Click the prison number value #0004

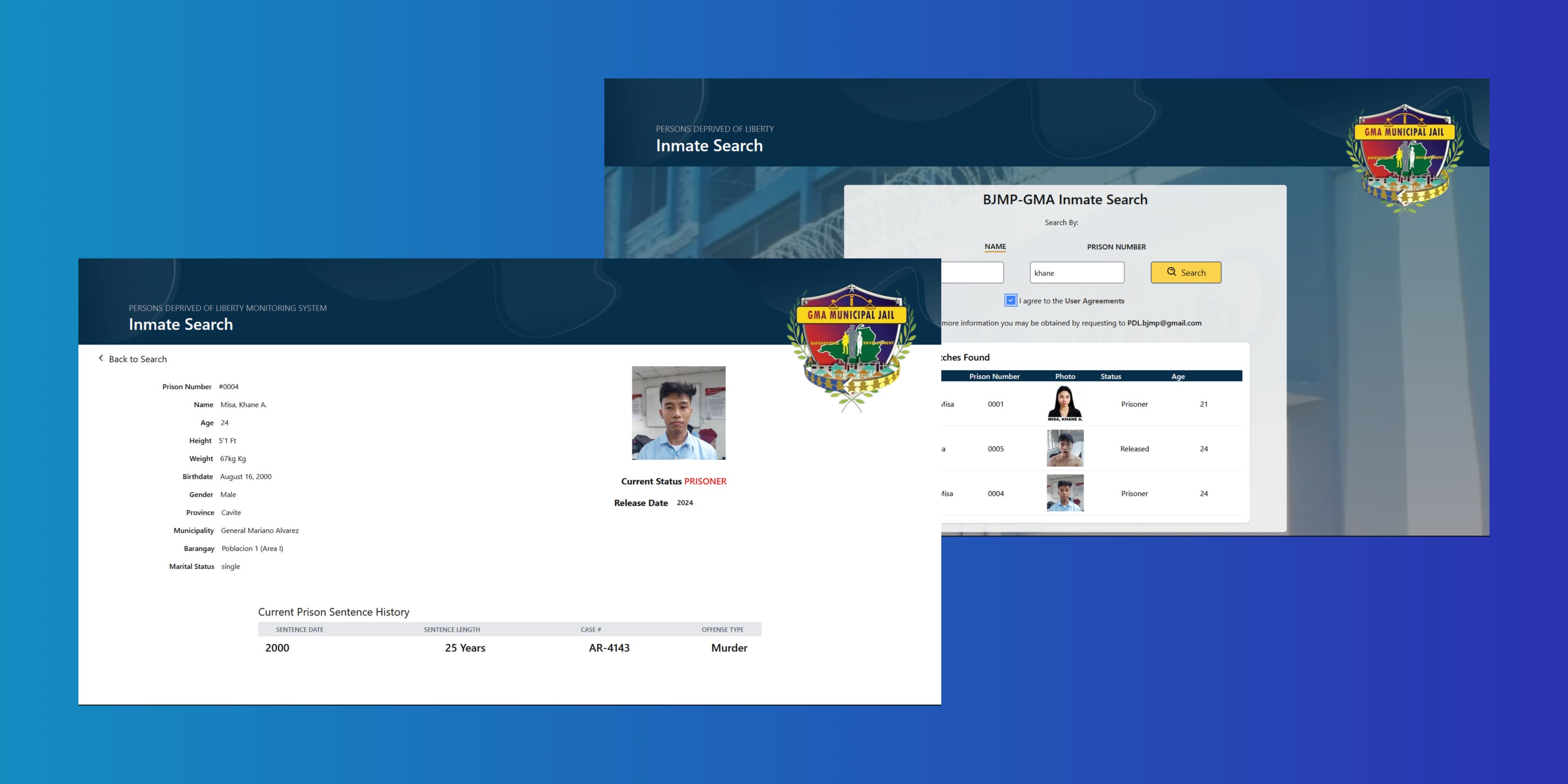pyautogui.click(x=229, y=387)
